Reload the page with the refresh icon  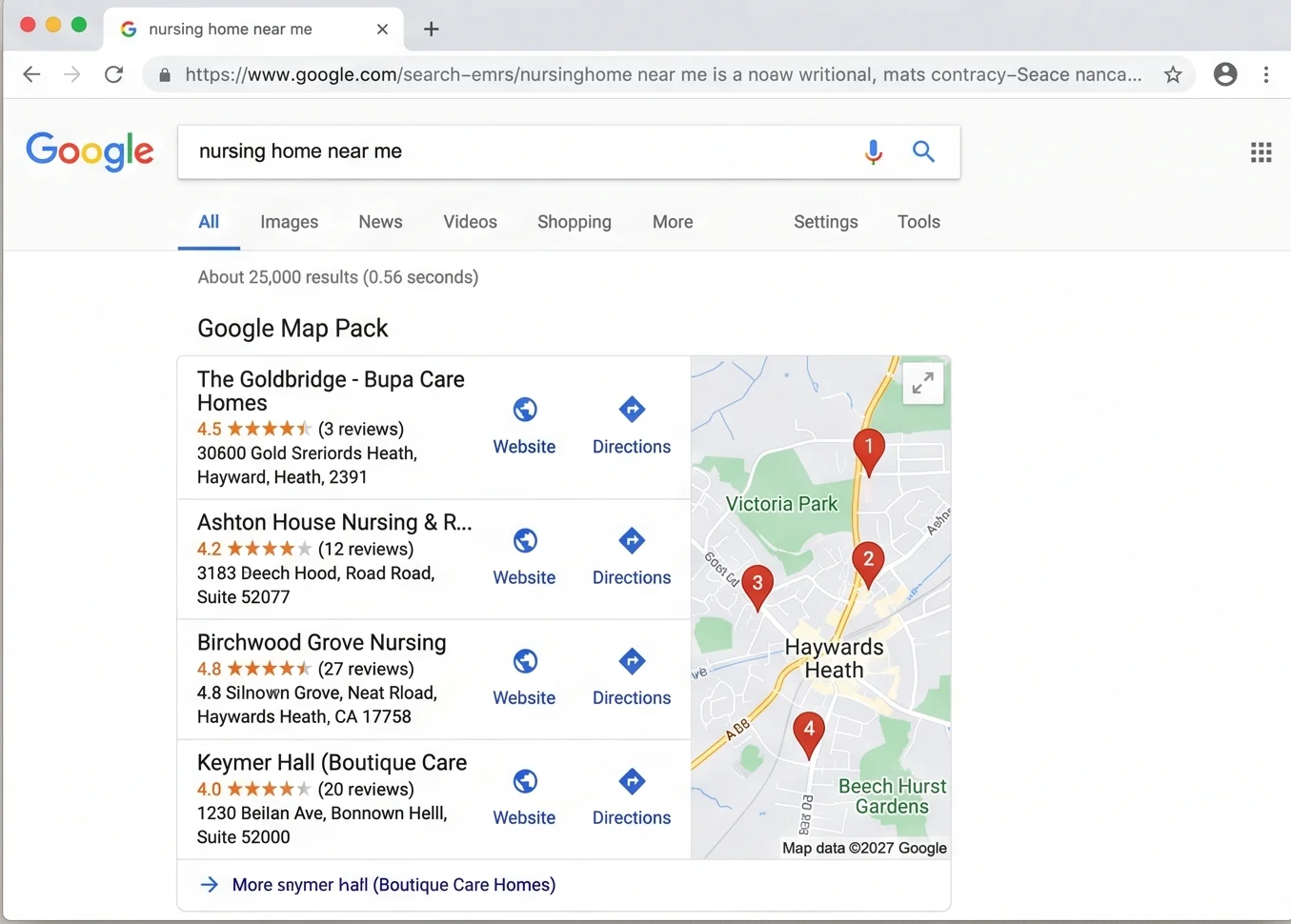pyautogui.click(x=114, y=74)
